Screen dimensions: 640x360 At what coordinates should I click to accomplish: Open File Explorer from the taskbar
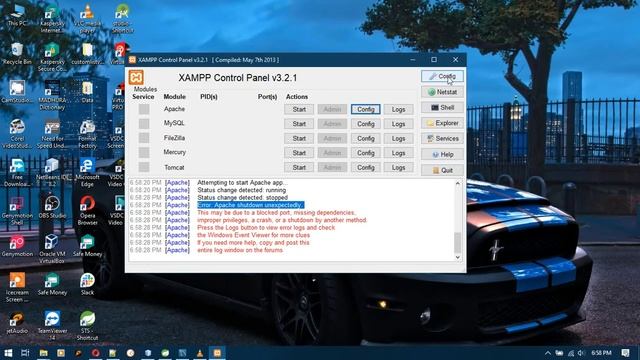pyautogui.click(x=44, y=353)
